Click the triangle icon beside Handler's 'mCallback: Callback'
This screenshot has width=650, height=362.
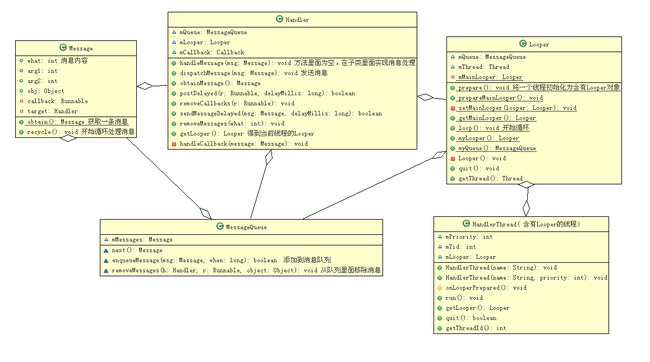click(x=174, y=52)
